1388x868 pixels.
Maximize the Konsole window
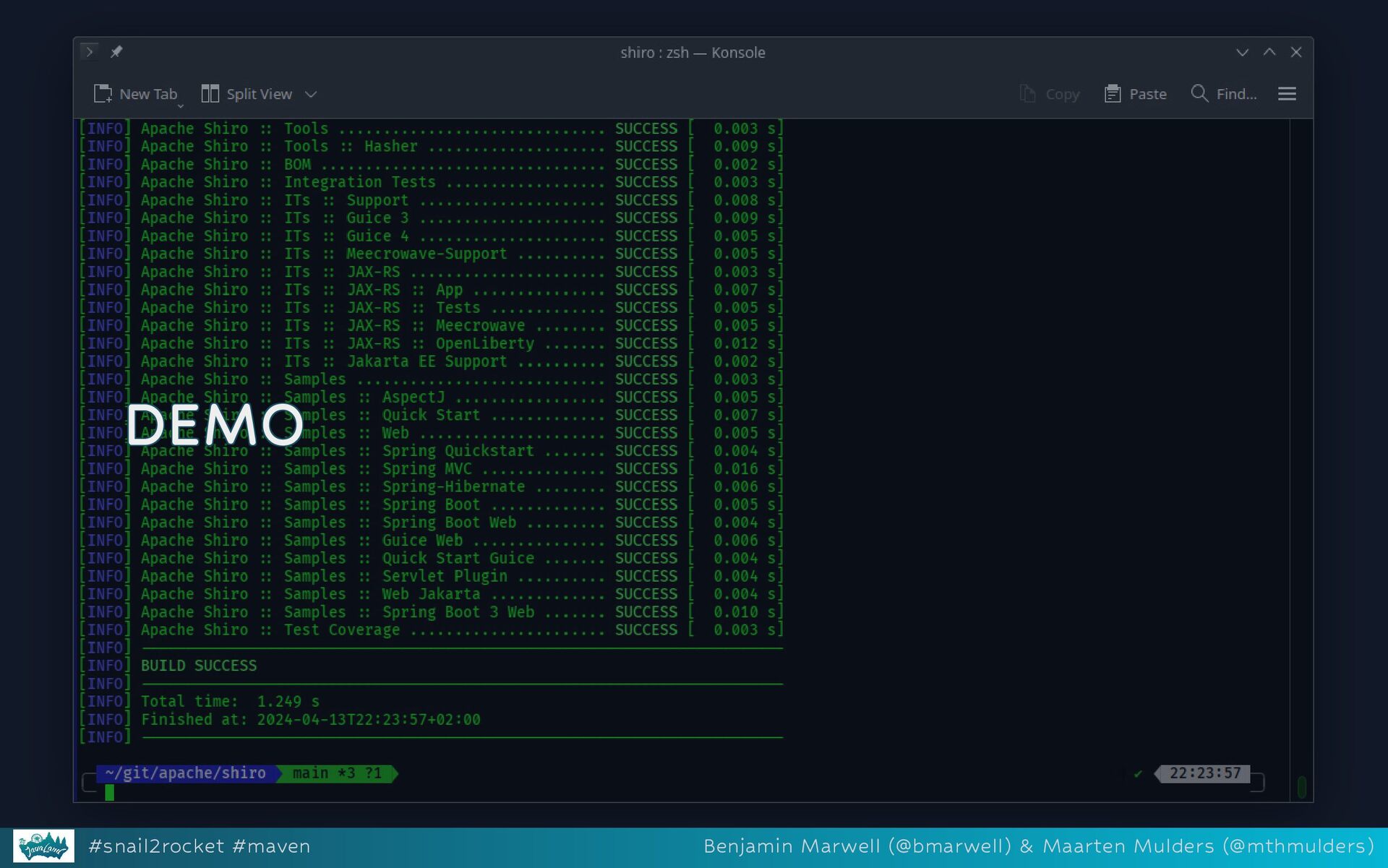(x=1269, y=52)
